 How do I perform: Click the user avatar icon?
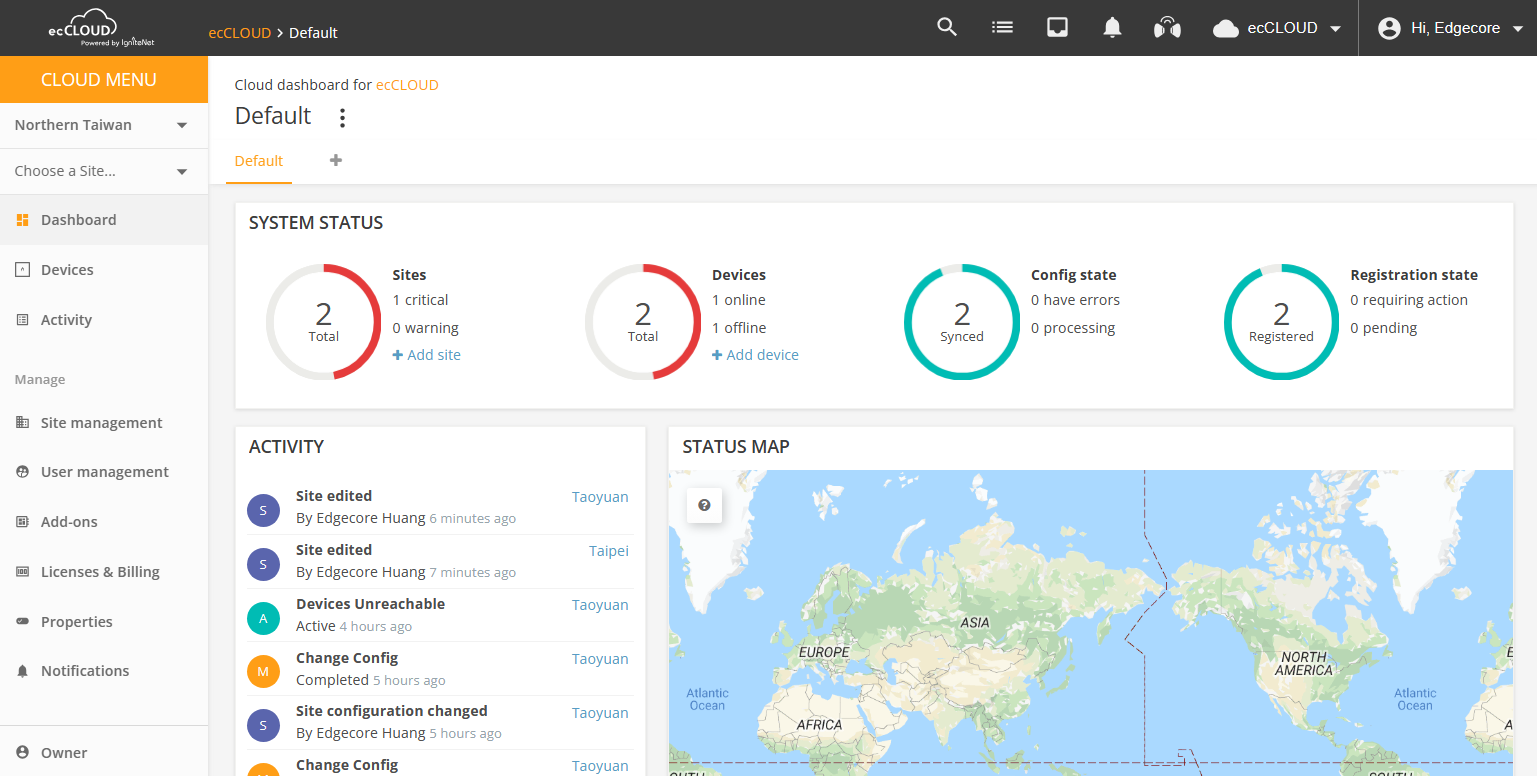[x=1389, y=28]
